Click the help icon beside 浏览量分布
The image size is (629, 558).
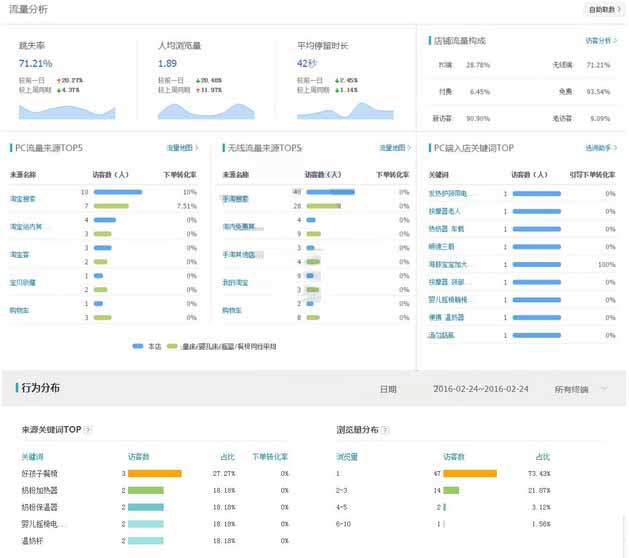(x=385, y=430)
